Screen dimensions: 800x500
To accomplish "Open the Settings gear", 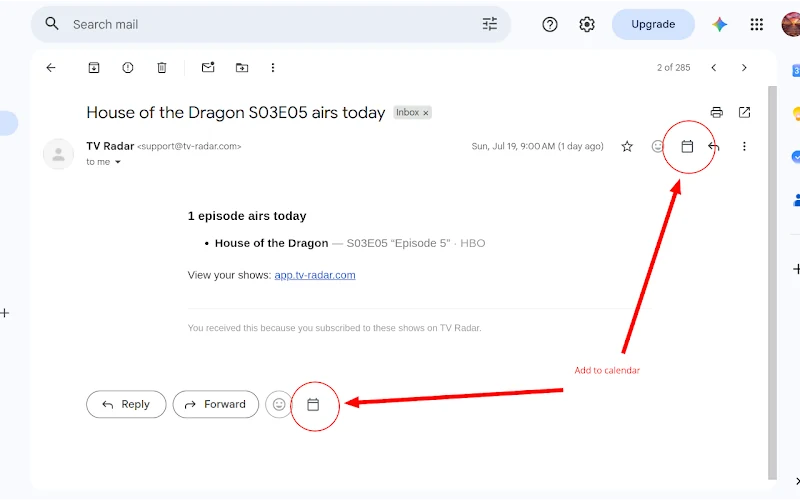I will [x=587, y=24].
